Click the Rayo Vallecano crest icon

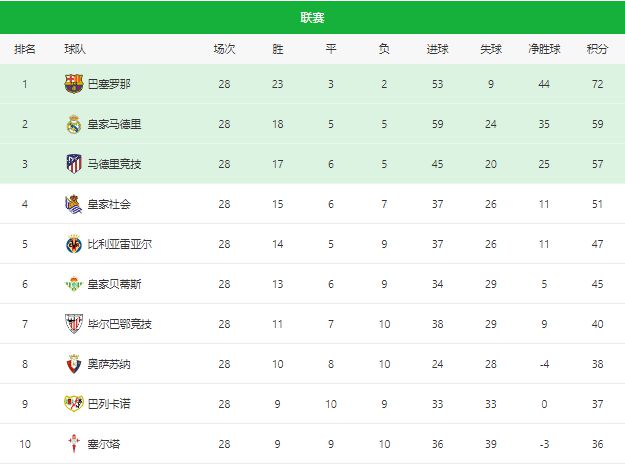(x=73, y=404)
